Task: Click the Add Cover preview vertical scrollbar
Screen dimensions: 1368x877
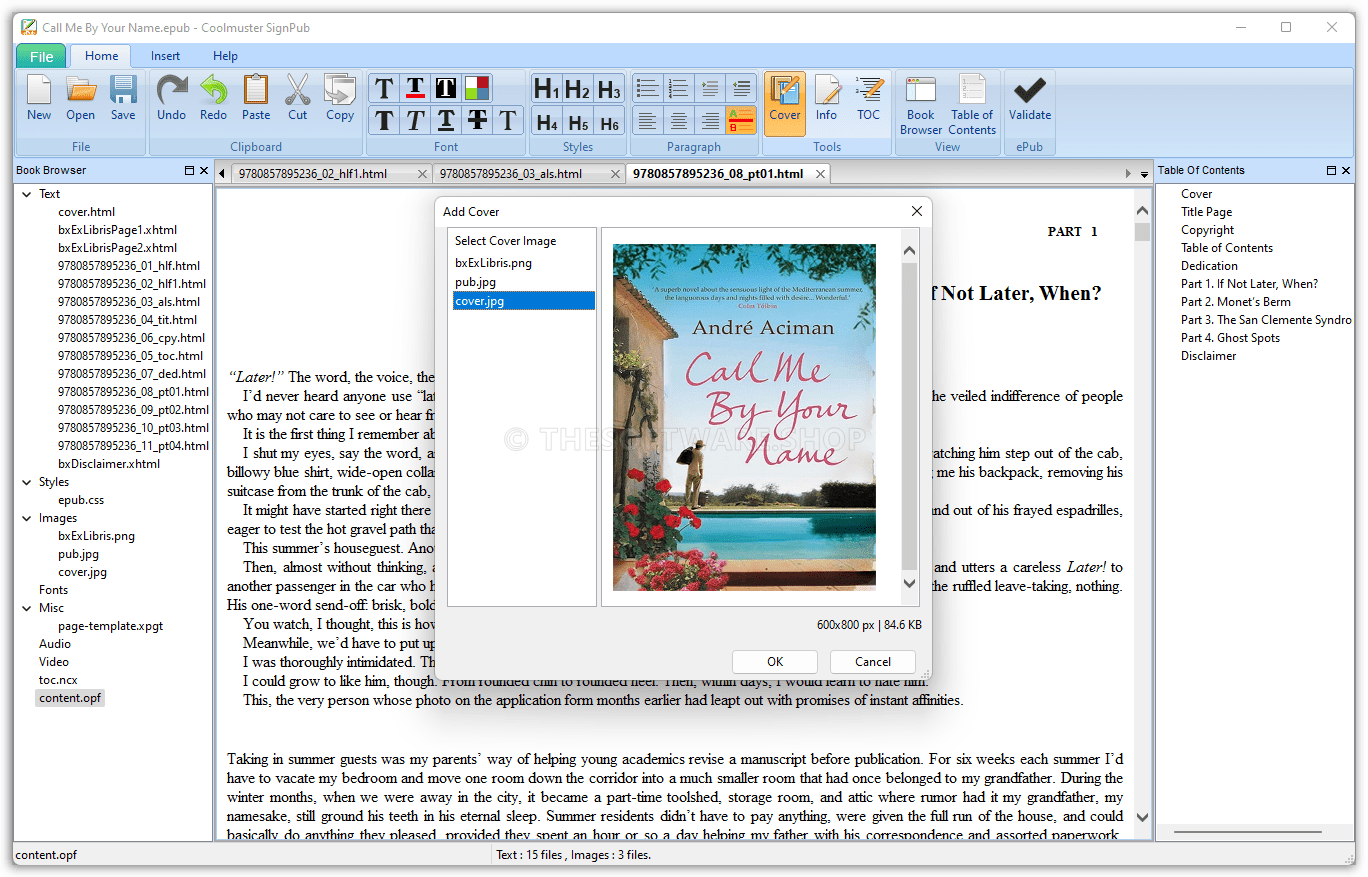Action: click(909, 417)
